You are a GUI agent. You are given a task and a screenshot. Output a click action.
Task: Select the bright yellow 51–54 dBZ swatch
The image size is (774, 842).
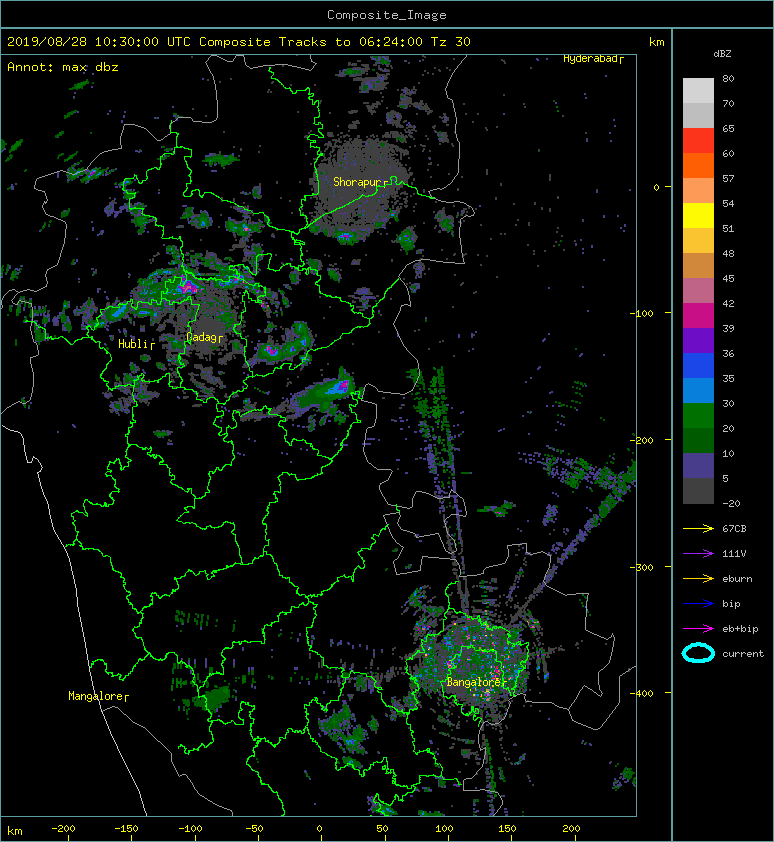(698, 215)
